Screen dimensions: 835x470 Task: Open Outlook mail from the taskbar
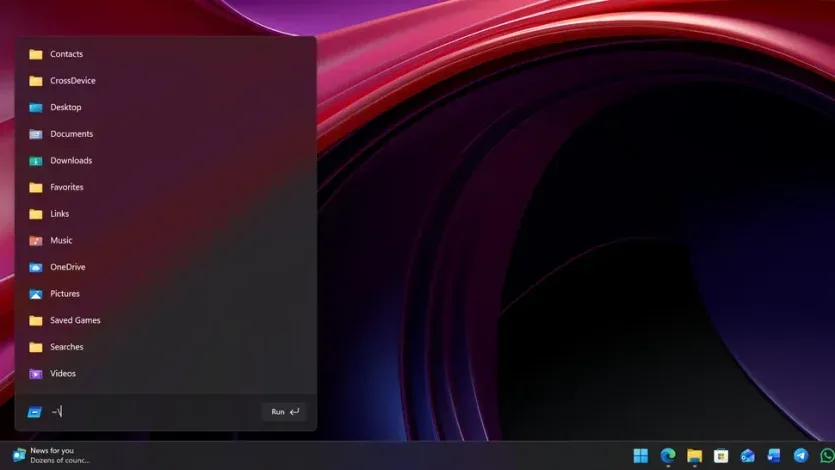pyautogui.click(x=748, y=456)
